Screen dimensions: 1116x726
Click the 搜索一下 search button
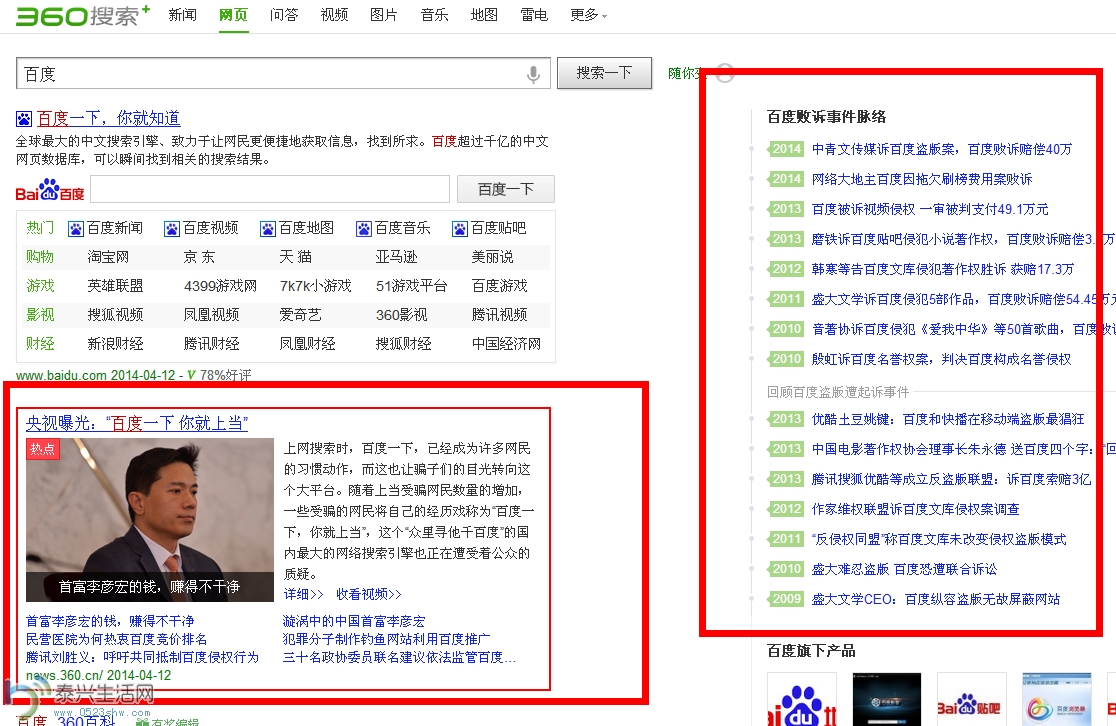[x=604, y=73]
